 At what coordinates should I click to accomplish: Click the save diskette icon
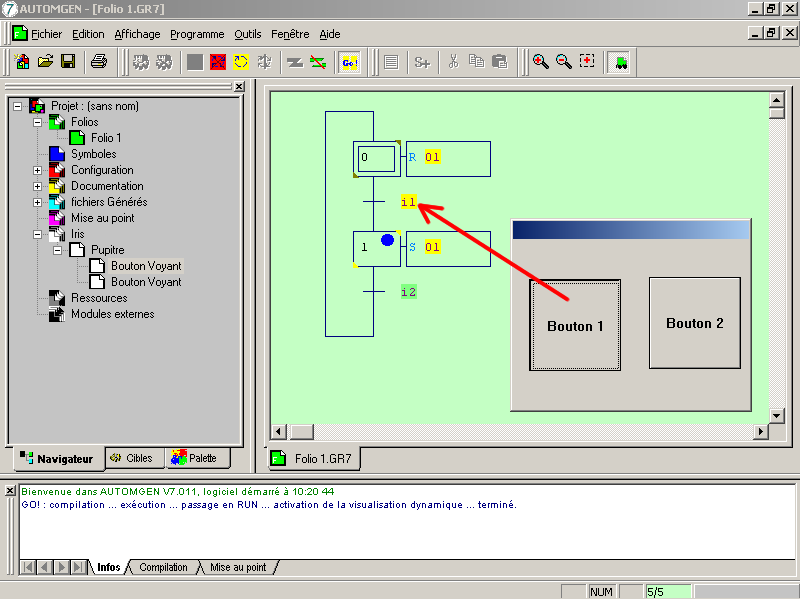click(68, 62)
